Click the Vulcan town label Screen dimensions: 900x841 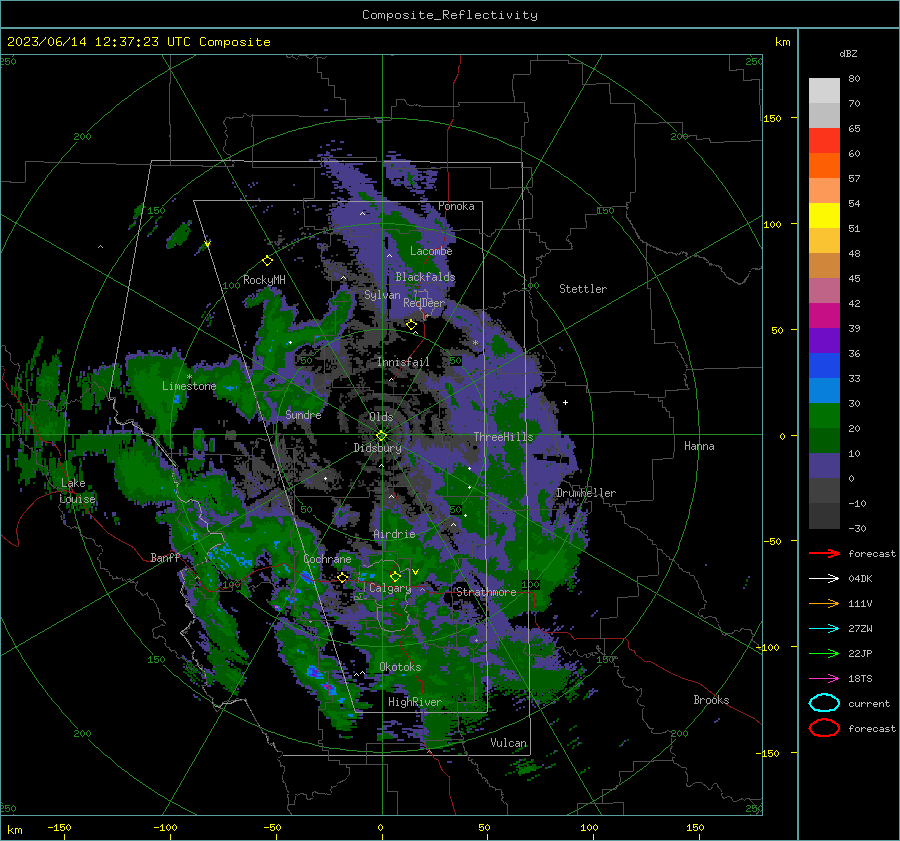509,743
